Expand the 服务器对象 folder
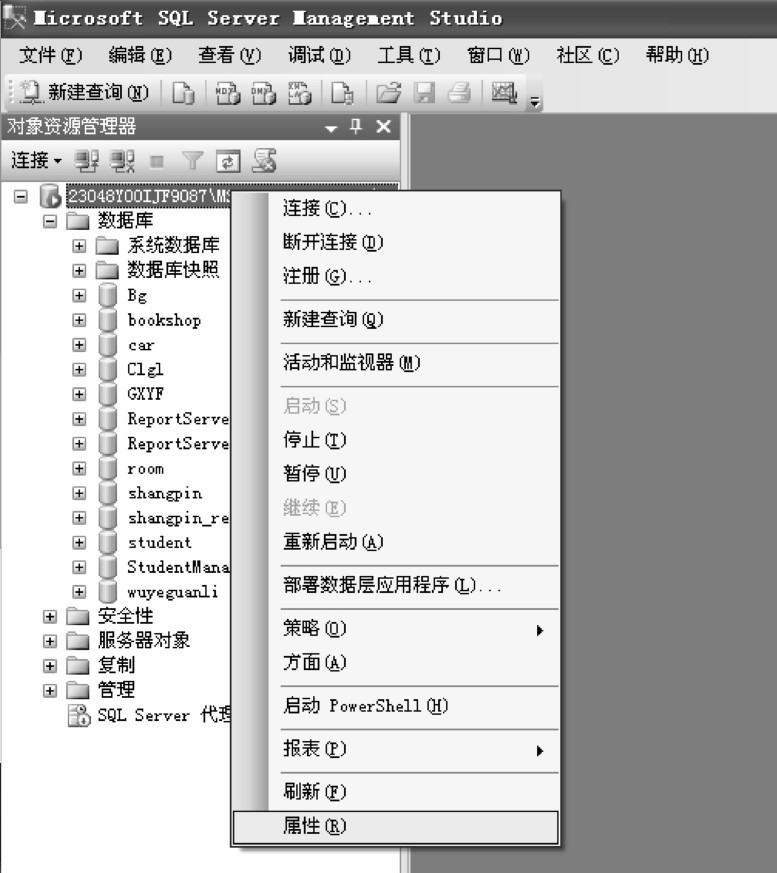This screenshot has height=873, width=777. click(x=50, y=641)
